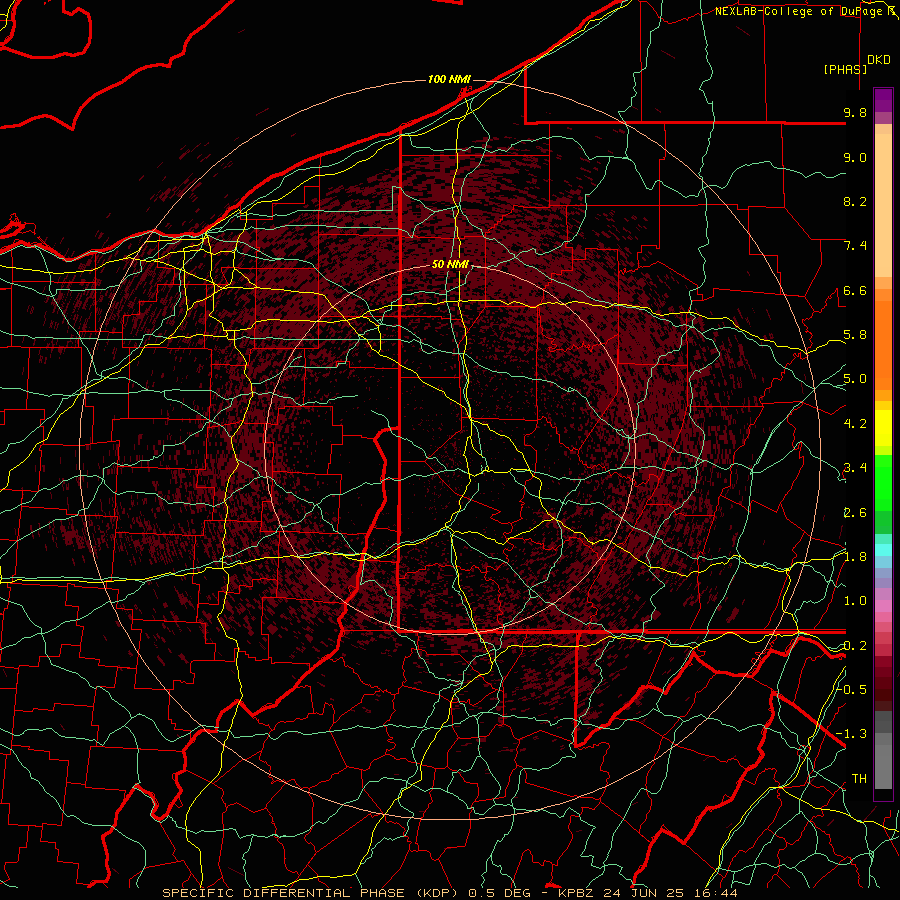The image size is (900, 900).
Task: Click the 50 NMI range ring label
Action: [x=450, y=265]
